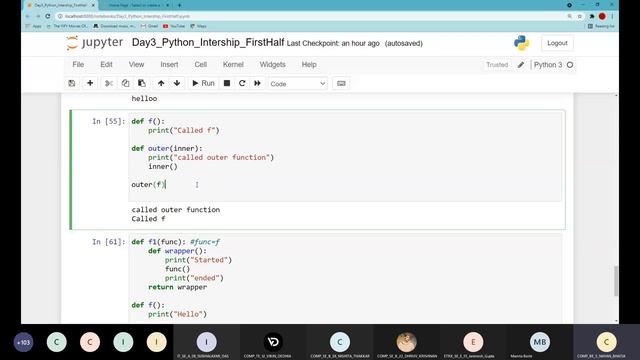Bookmark page with the star icon
The width and height of the screenshot is (640, 360).
tap(580, 16)
